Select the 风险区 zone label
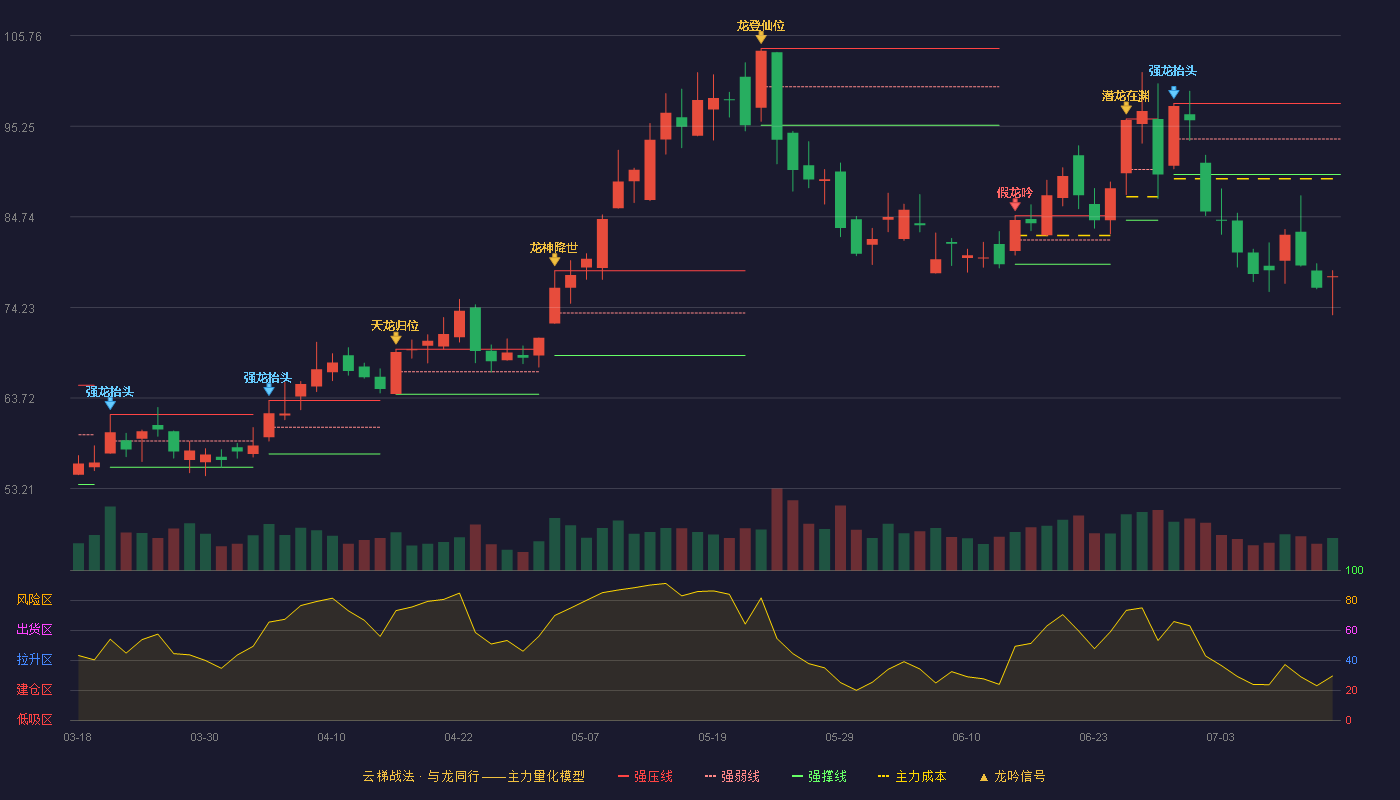Screen dimensions: 1400x800 [34, 600]
